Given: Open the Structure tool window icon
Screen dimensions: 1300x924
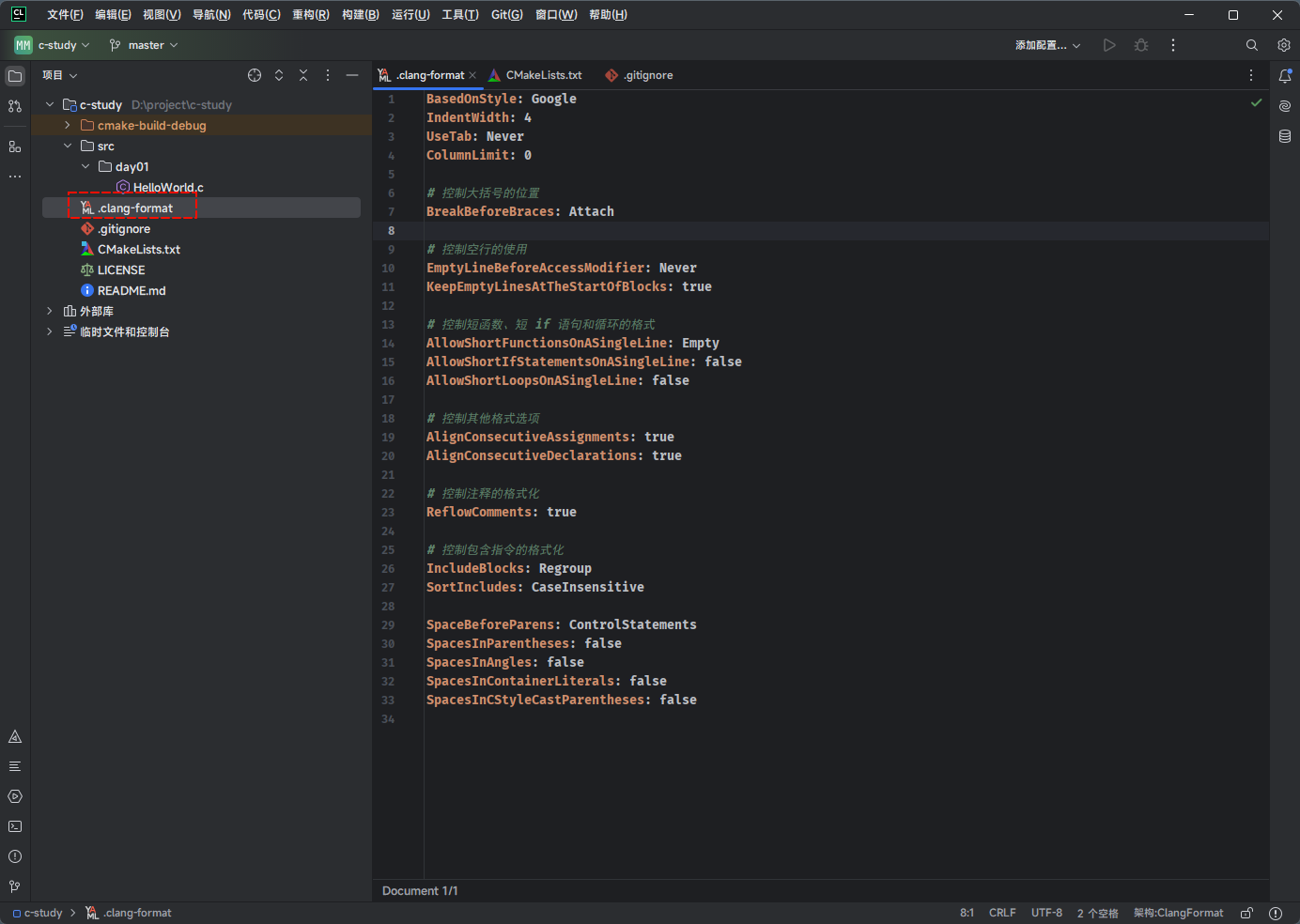Looking at the screenshot, I should tap(15, 146).
